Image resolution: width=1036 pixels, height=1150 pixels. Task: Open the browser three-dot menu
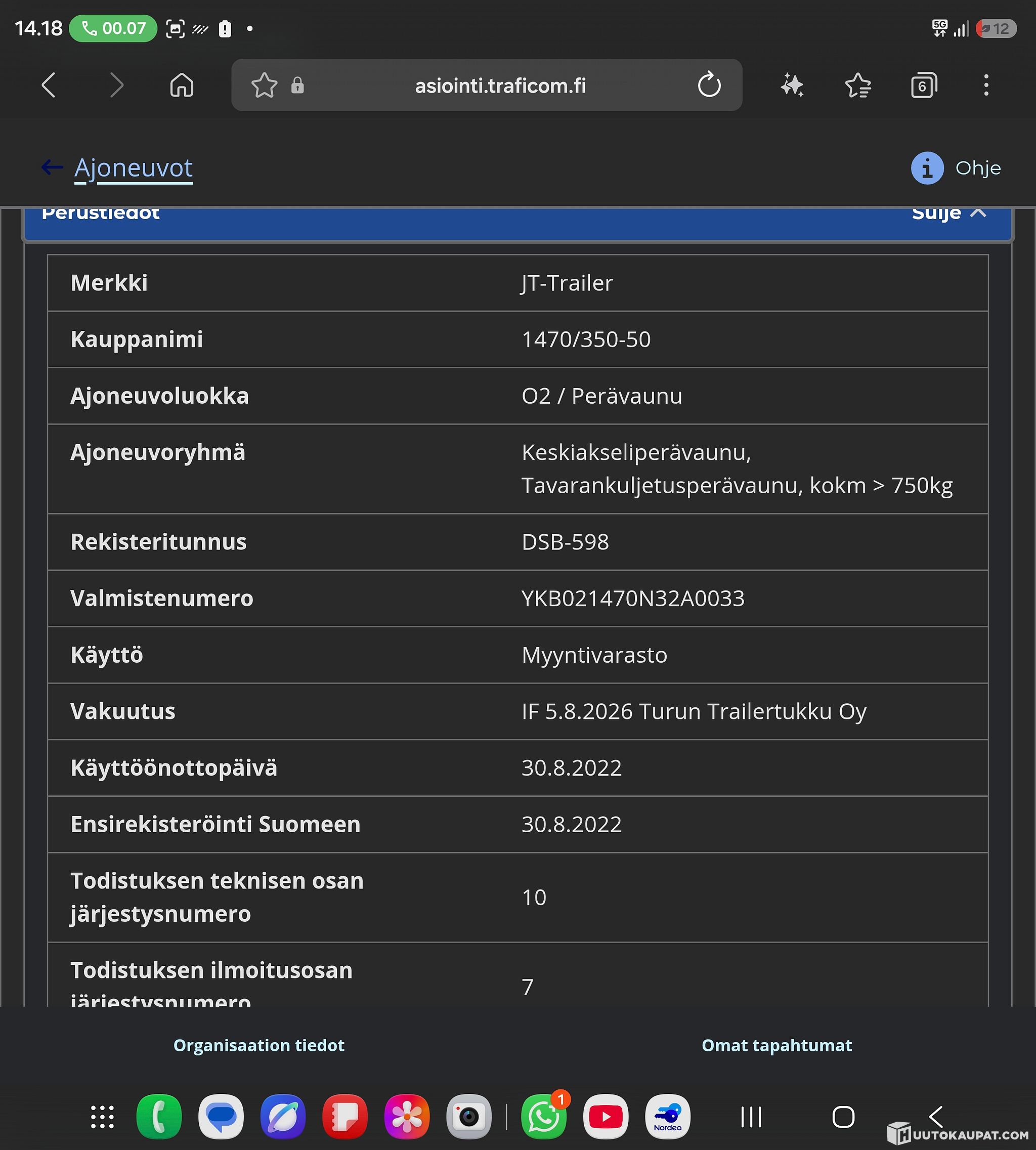pos(986,86)
